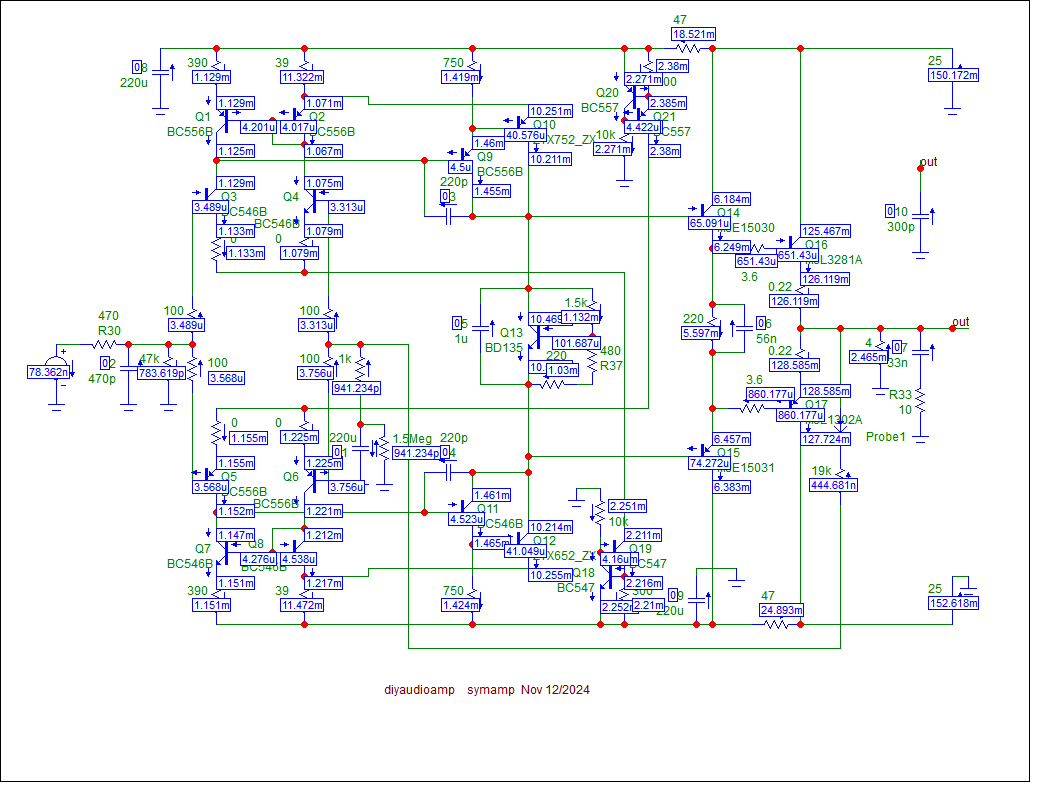Image resolution: width=1037 pixels, height=785 pixels.
Task: Click the 4.538u base current value
Action: (298, 559)
